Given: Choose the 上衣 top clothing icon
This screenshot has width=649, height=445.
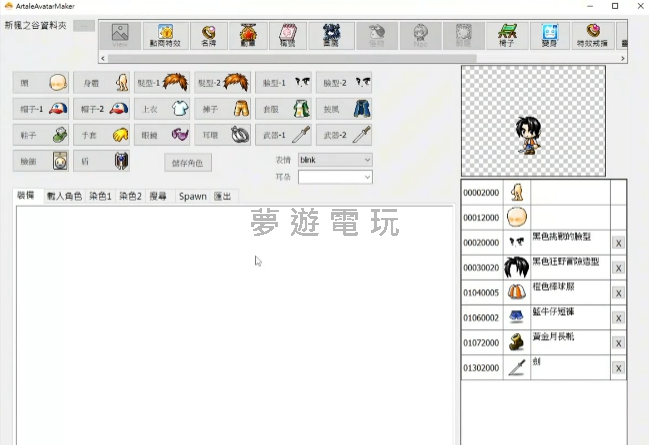Looking at the screenshot, I should click(163, 108).
